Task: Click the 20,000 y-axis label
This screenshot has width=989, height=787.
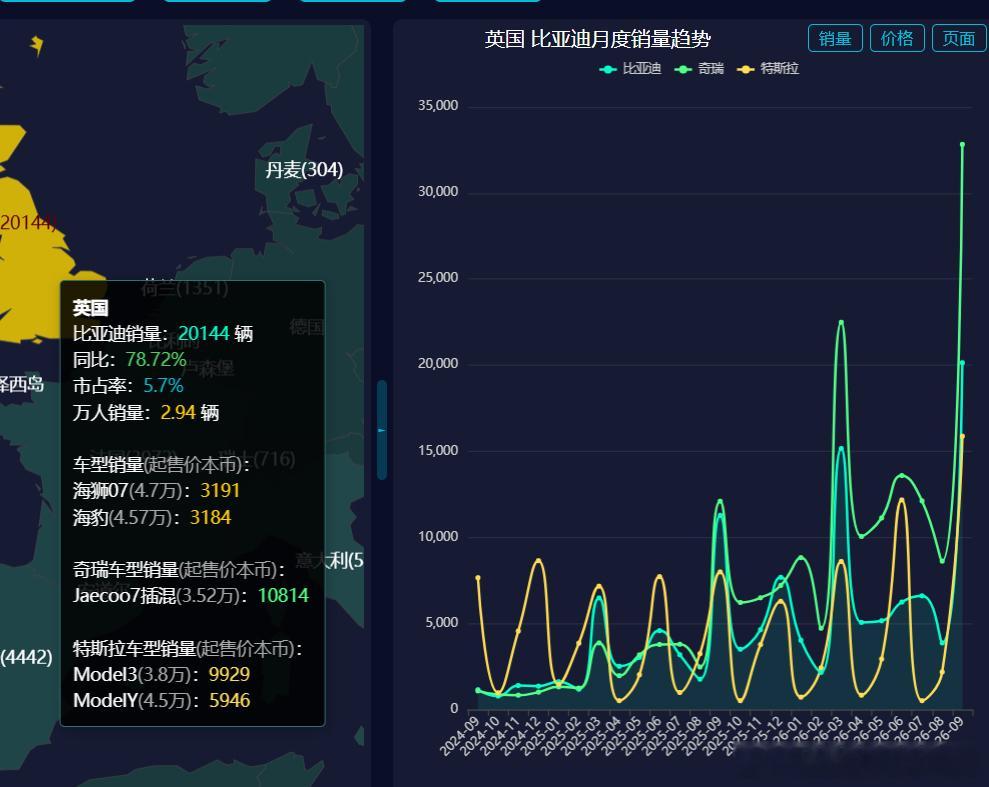Action: pos(438,364)
